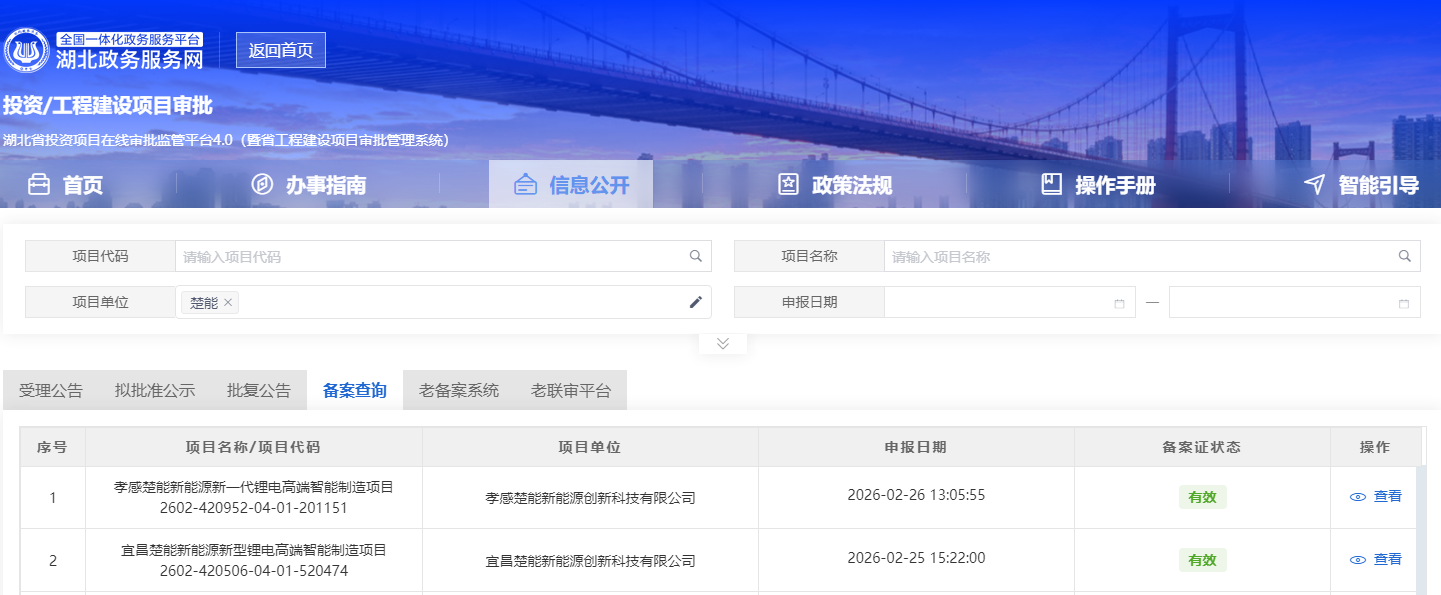Click the search icon in 项目代码 field
1441x595 pixels.
tap(696, 256)
